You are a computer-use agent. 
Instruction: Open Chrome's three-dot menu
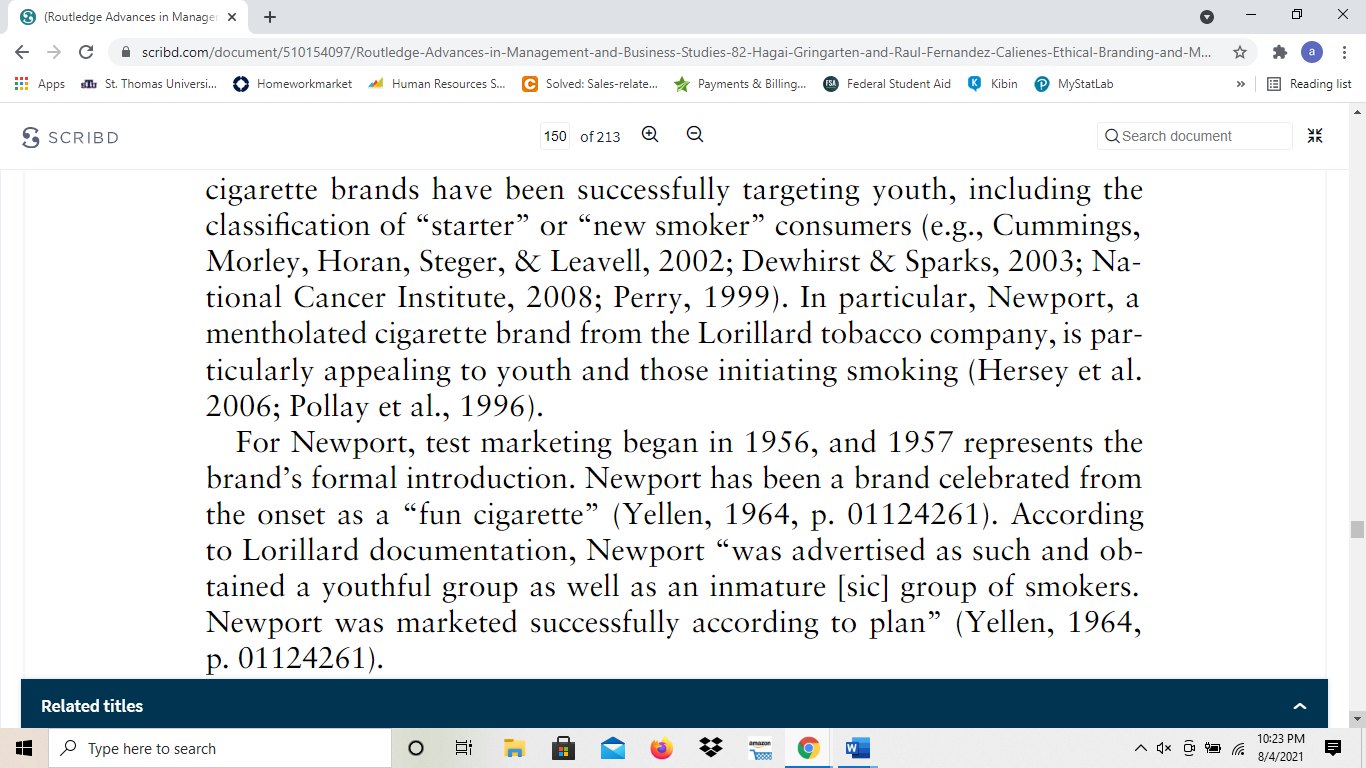1344,52
